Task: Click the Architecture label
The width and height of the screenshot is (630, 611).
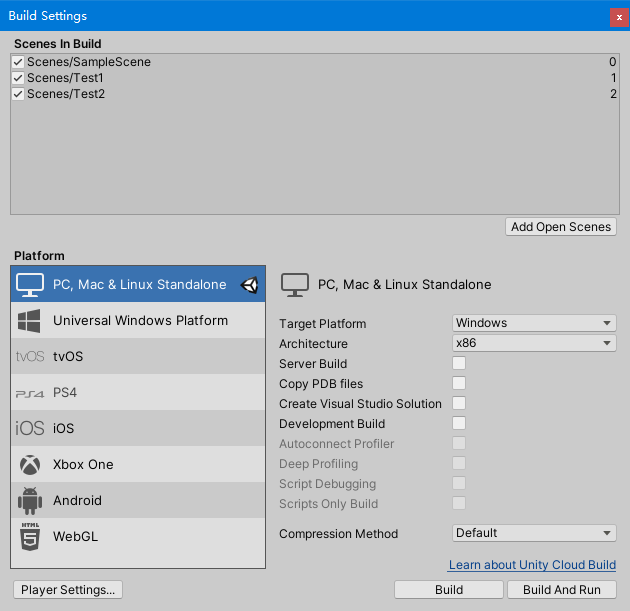Action: pyautogui.click(x=313, y=344)
